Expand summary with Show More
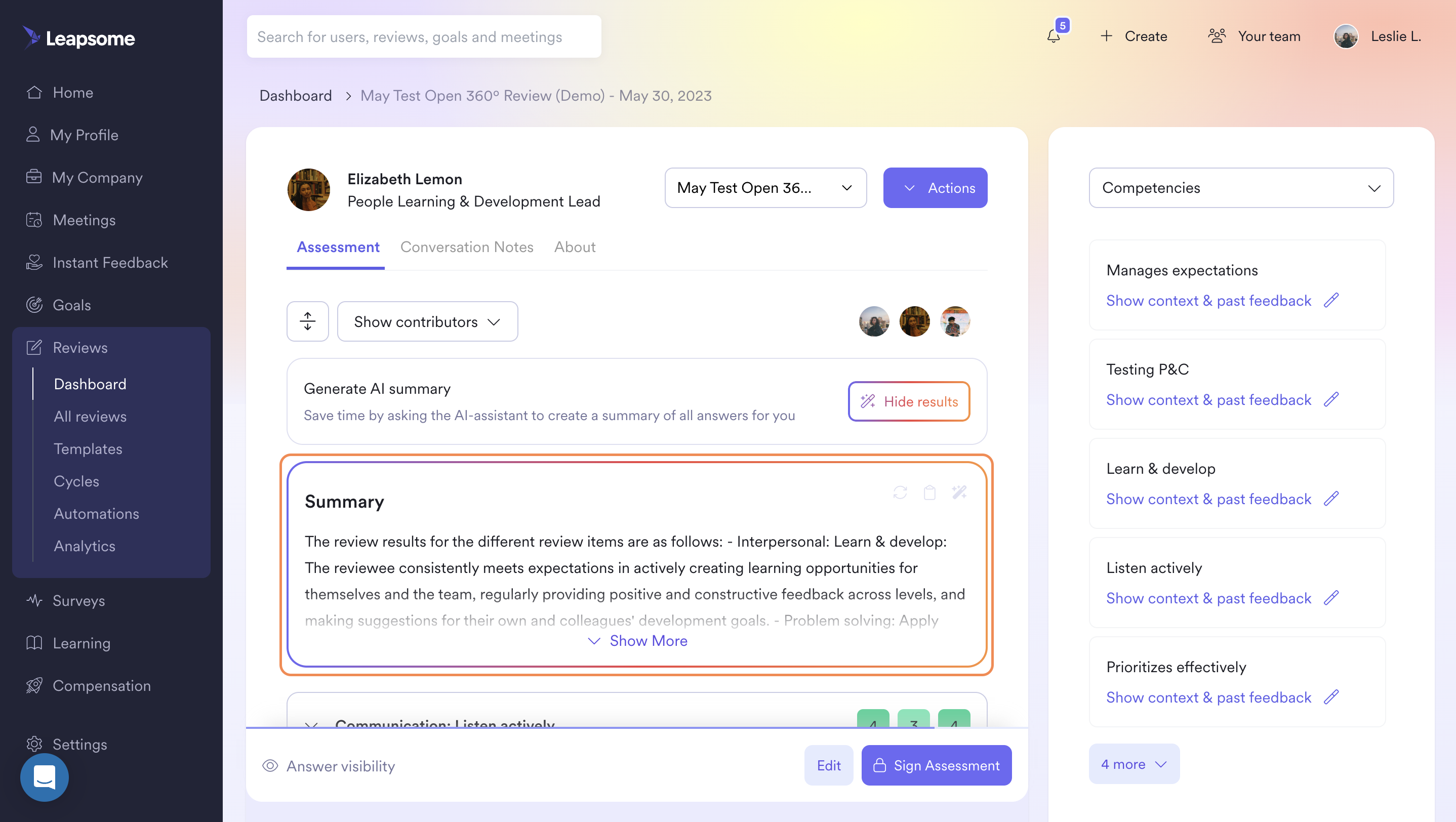The width and height of the screenshot is (1456, 822). point(637,641)
